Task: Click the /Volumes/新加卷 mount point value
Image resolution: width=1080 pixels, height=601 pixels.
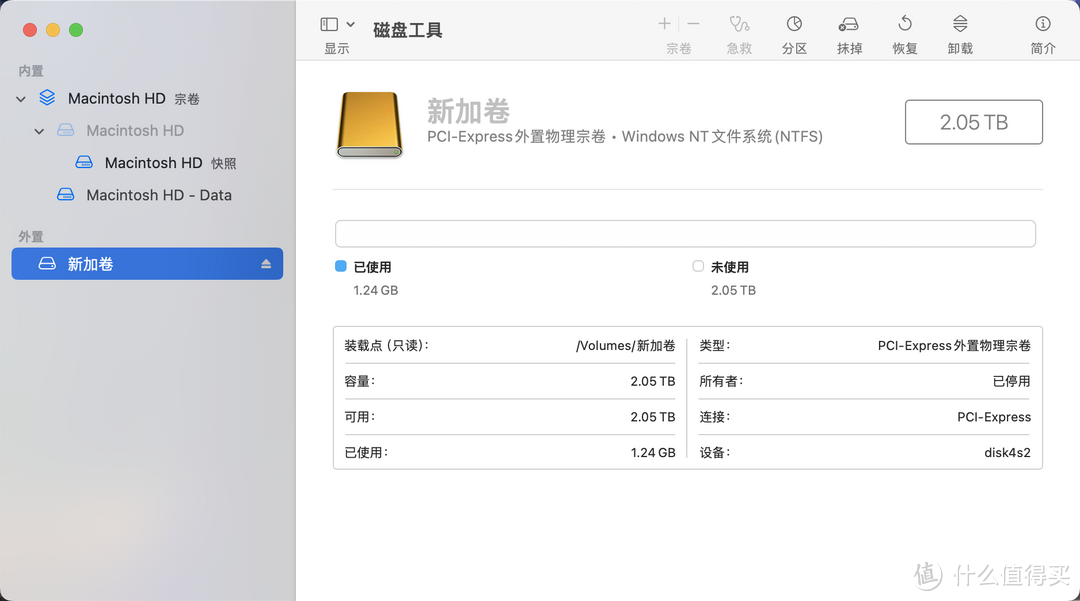Action: pos(625,346)
